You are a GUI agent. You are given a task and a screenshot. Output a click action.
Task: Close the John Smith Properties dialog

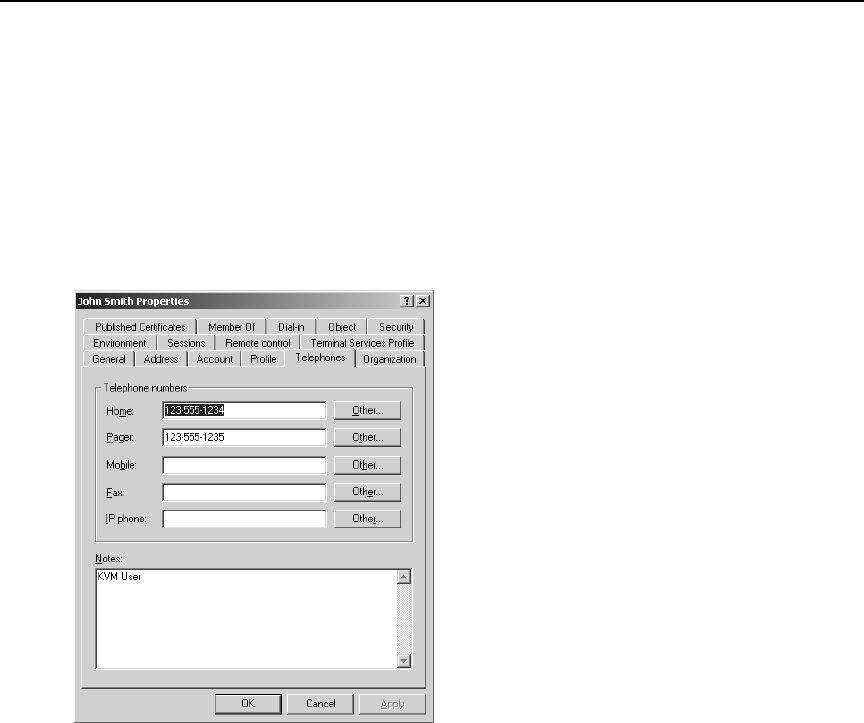coord(423,301)
